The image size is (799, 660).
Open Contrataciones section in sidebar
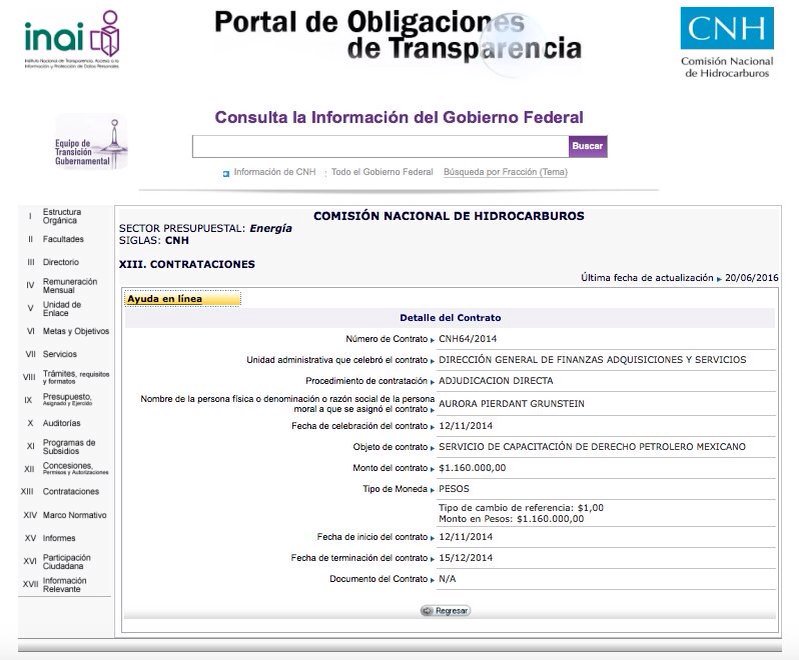pos(71,492)
